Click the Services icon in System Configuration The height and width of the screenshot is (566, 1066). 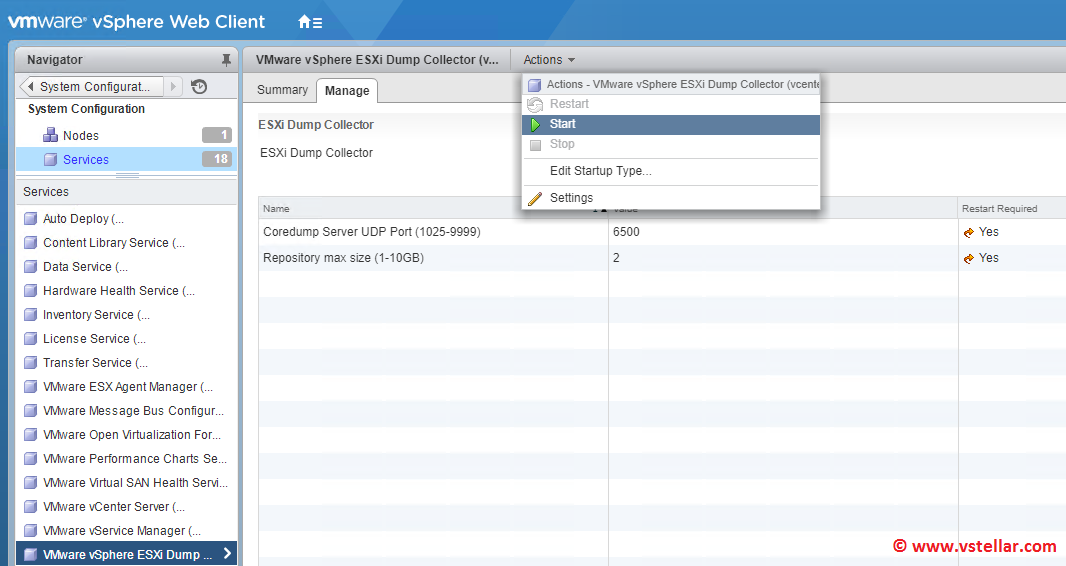[50, 160]
